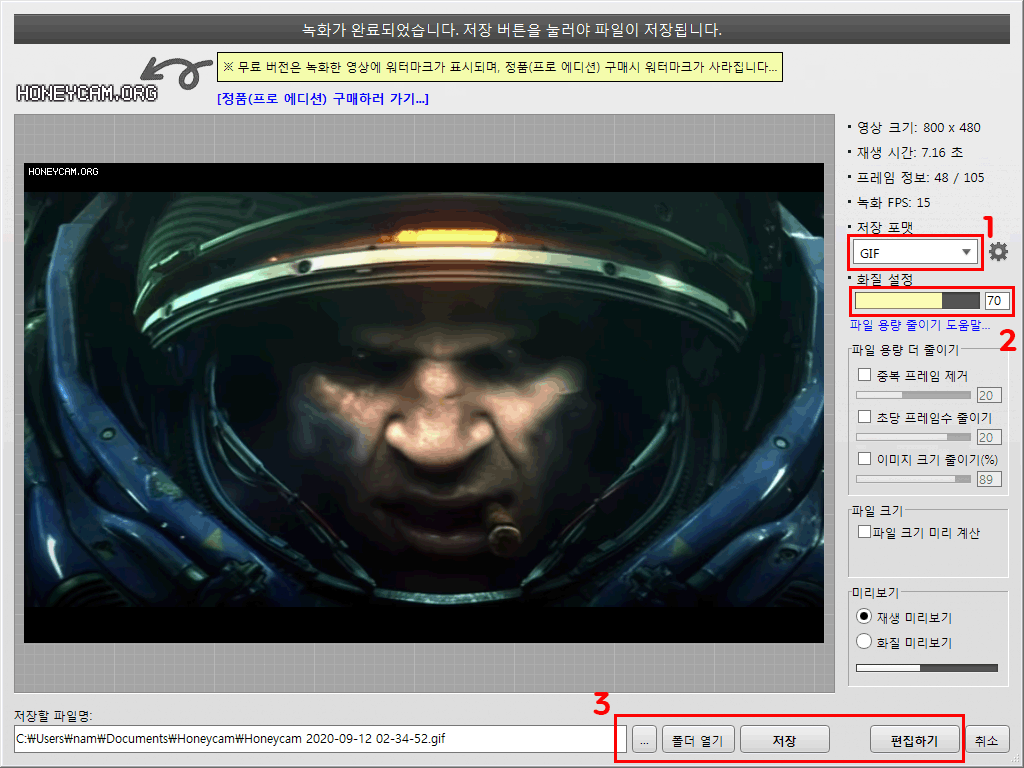Screen dimensions: 1024x768
Task: Click the save file name path field
Action: point(320,739)
